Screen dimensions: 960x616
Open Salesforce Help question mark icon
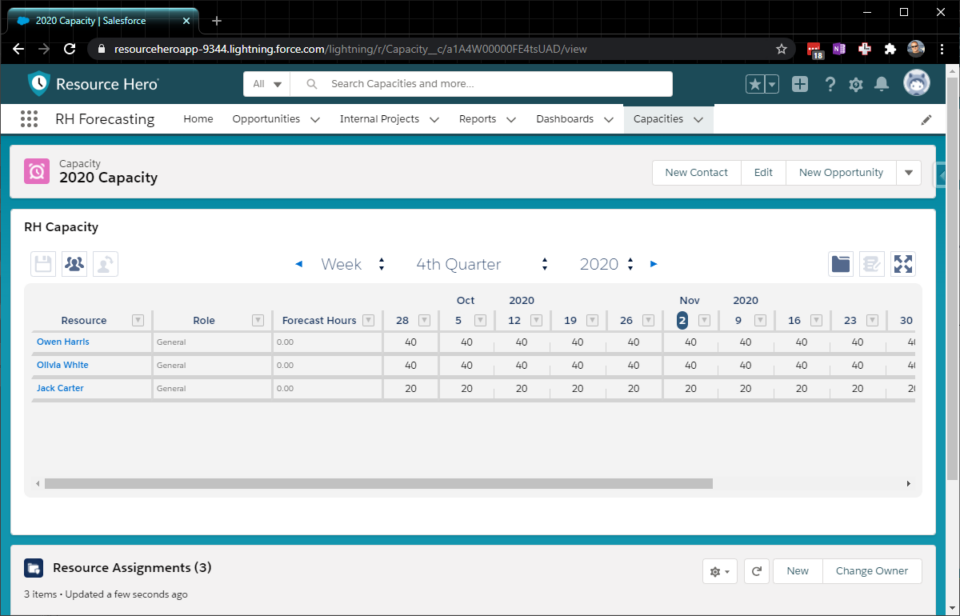click(x=830, y=85)
